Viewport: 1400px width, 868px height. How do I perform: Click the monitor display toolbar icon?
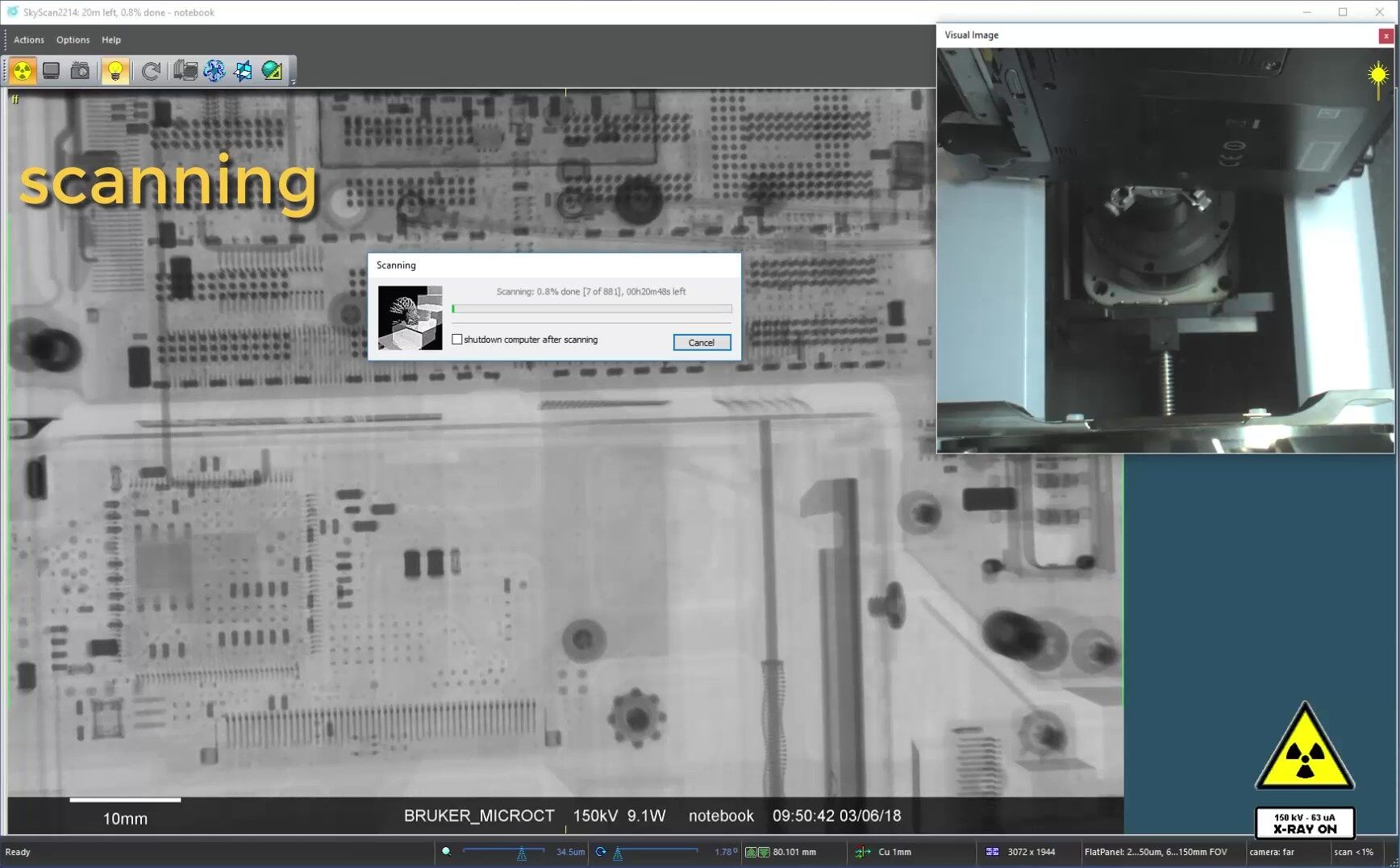pyautogui.click(x=52, y=71)
